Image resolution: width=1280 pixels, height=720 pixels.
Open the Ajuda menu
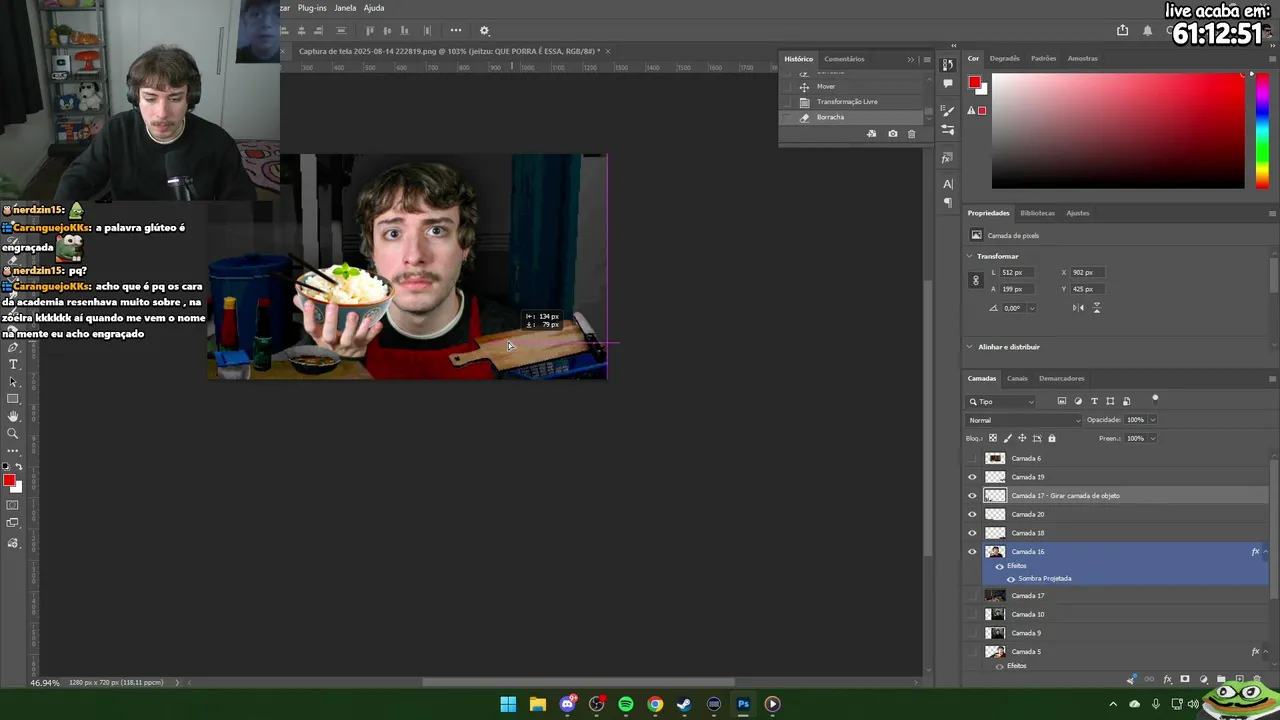tap(374, 8)
